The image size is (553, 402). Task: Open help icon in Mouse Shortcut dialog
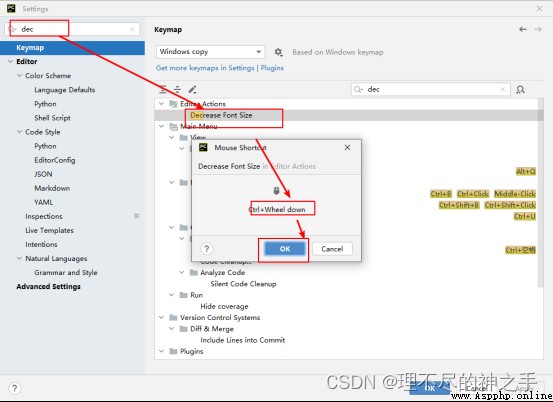[207, 249]
